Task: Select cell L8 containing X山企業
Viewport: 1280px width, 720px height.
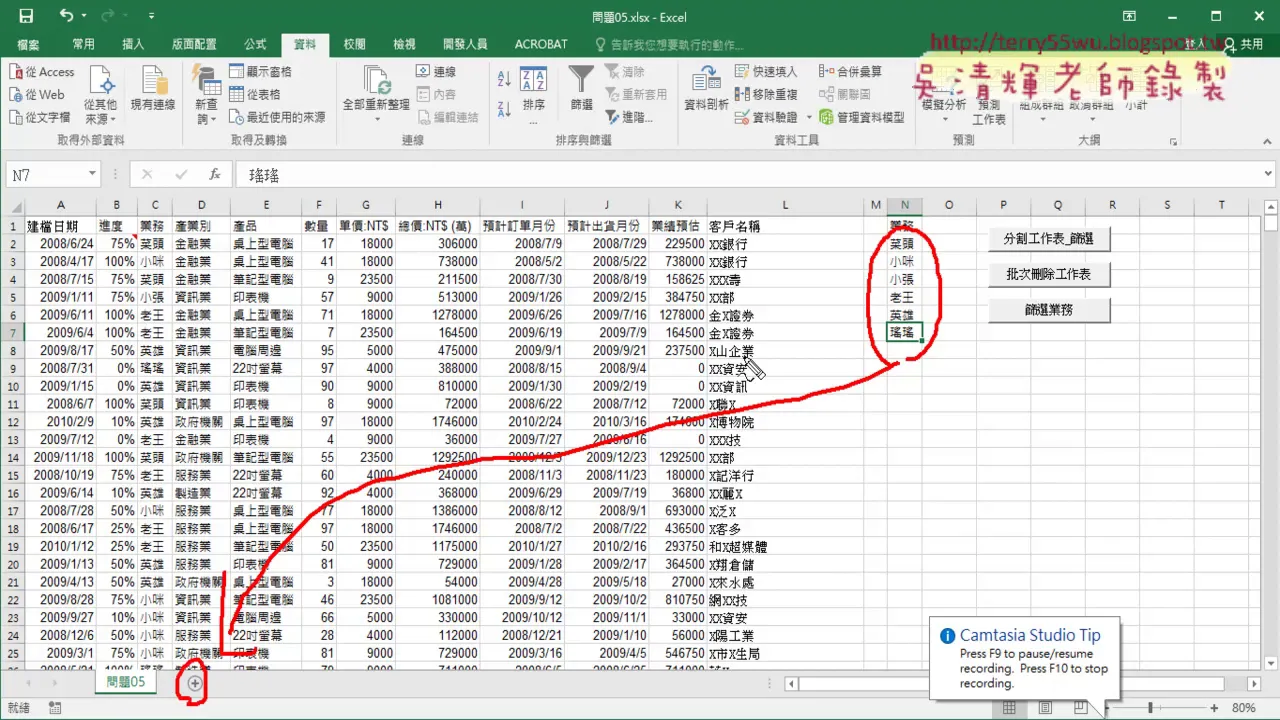Action: pyautogui.click(x=785, y=351)
